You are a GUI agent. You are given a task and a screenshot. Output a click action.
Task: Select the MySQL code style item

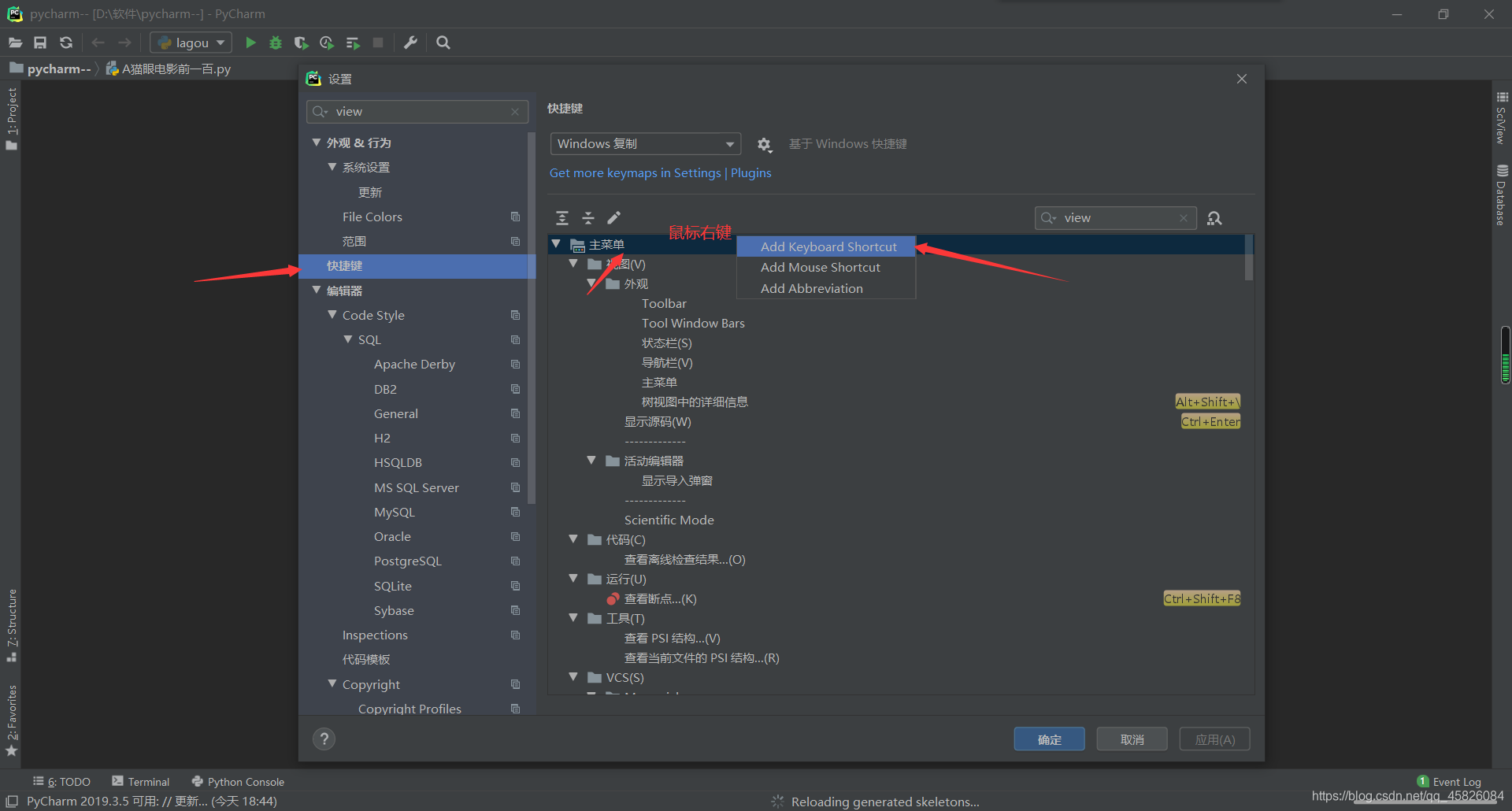(394, 512)
